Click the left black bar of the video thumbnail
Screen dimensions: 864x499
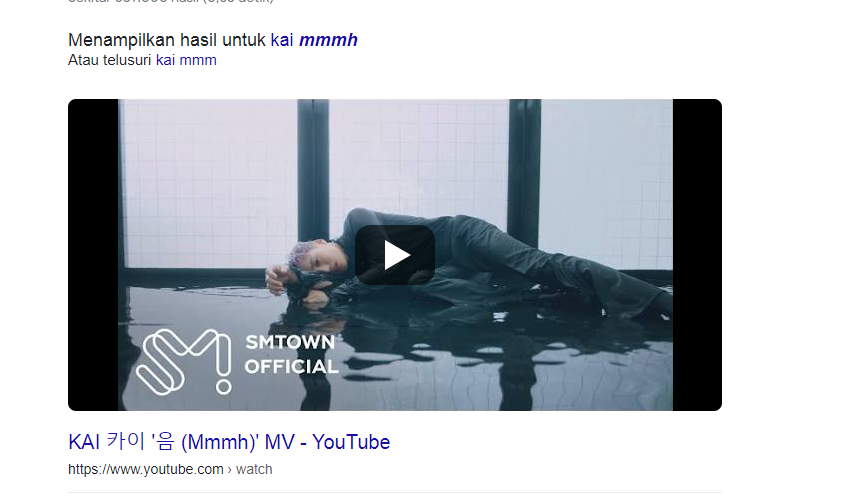93,255
